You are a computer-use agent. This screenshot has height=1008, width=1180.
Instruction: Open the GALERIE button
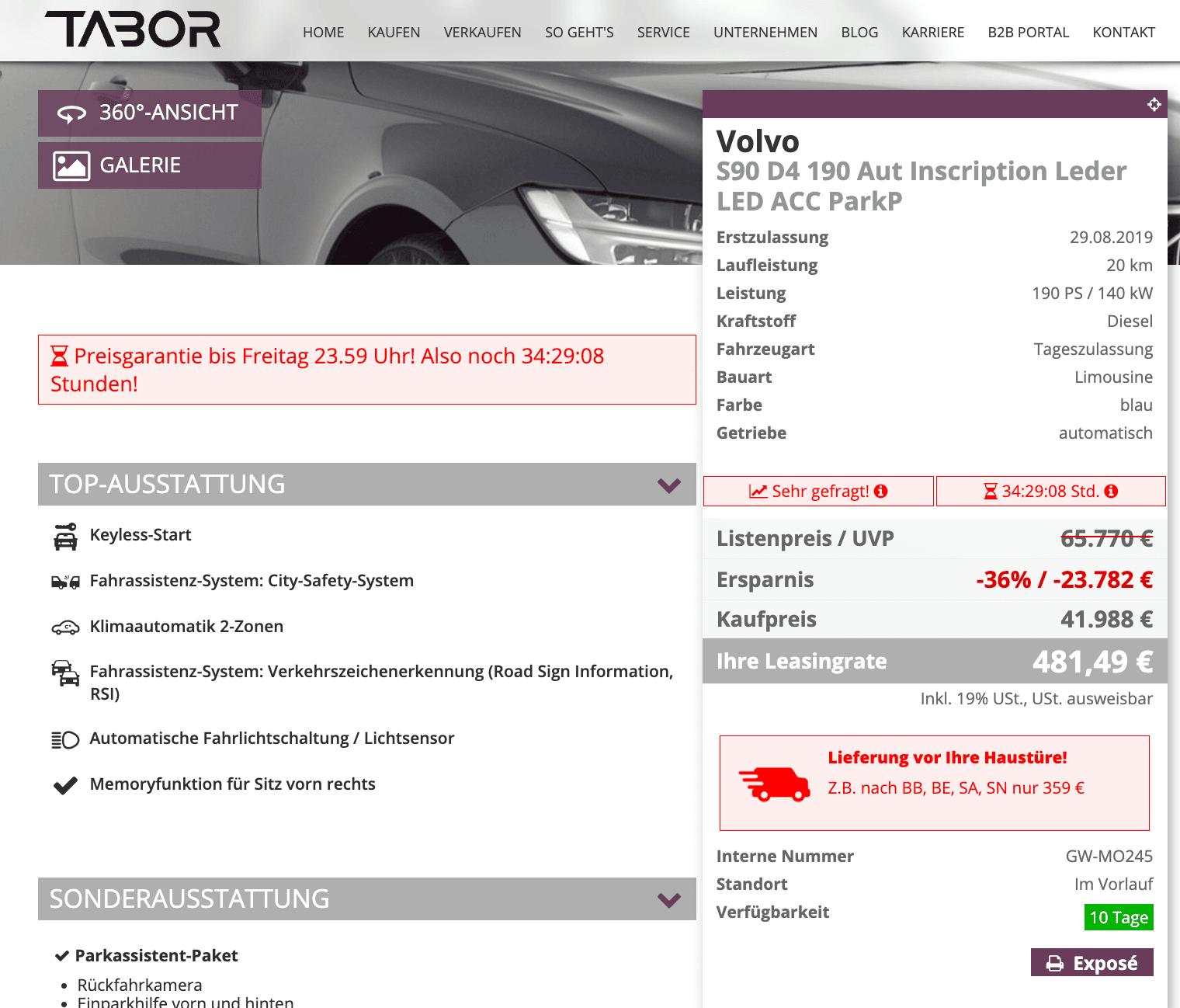(150, 165)
